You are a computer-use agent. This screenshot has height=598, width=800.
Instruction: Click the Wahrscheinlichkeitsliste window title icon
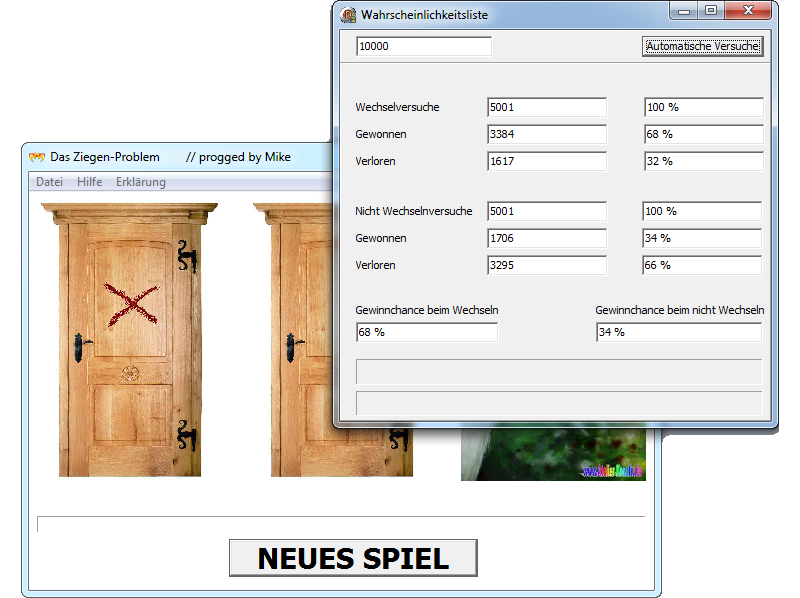[348, 15]
